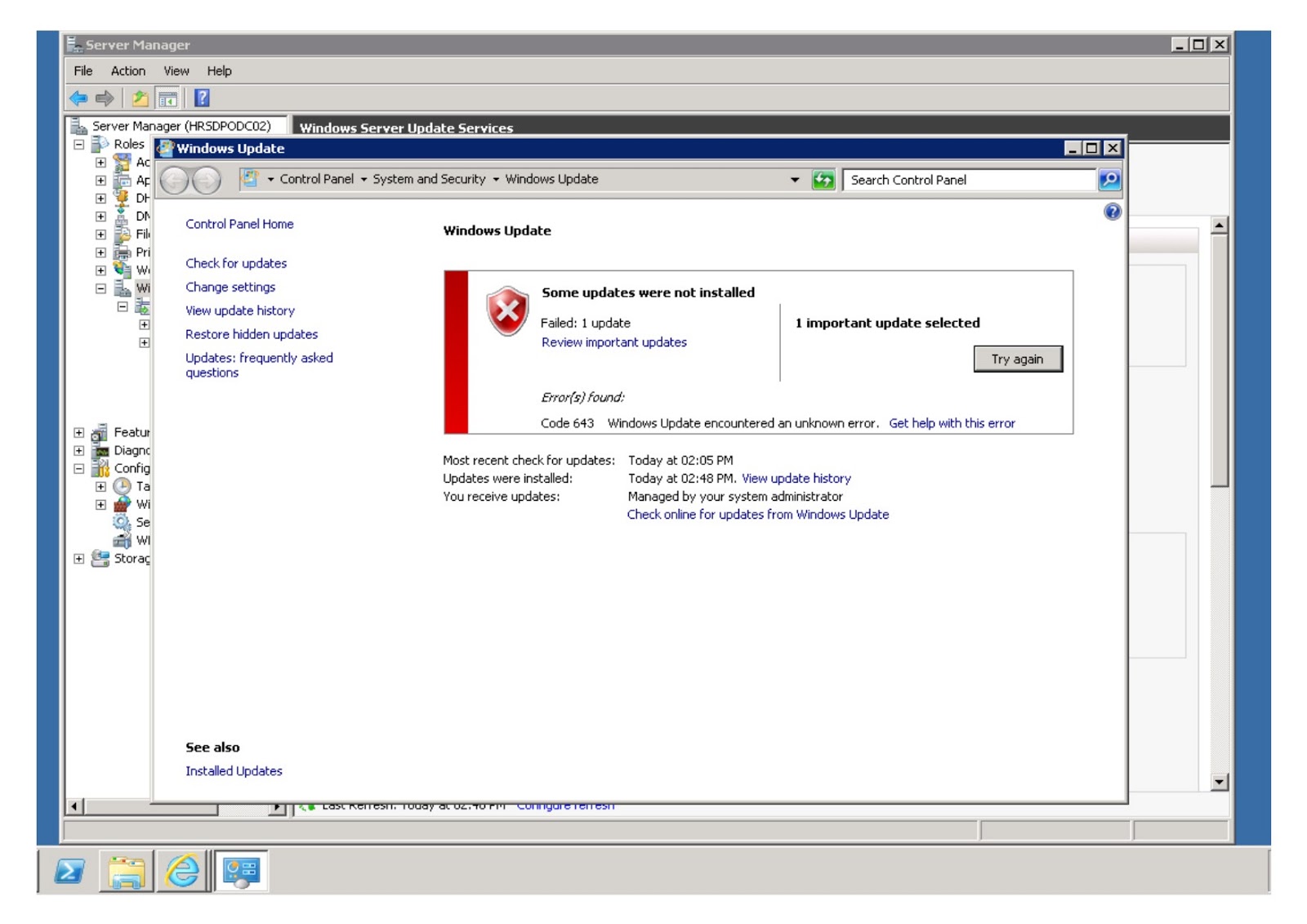This screenshot has height=924, width=1307.
Task: Launch PowerShell from the taskbar
Action: 69,871
